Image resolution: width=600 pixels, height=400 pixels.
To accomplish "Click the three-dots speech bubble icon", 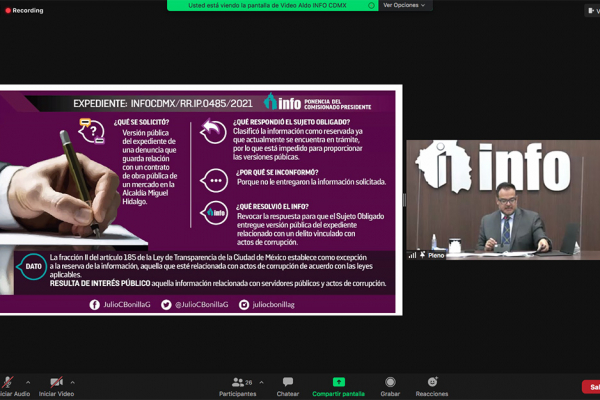I will point(214,180).
